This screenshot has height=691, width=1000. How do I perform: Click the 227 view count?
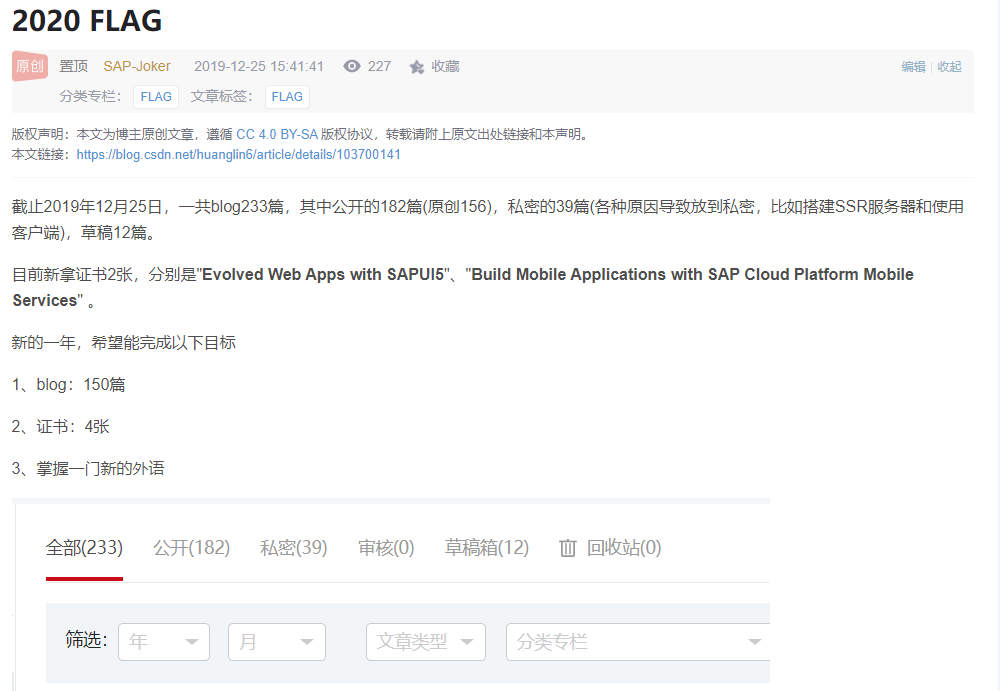coord(379,66)
